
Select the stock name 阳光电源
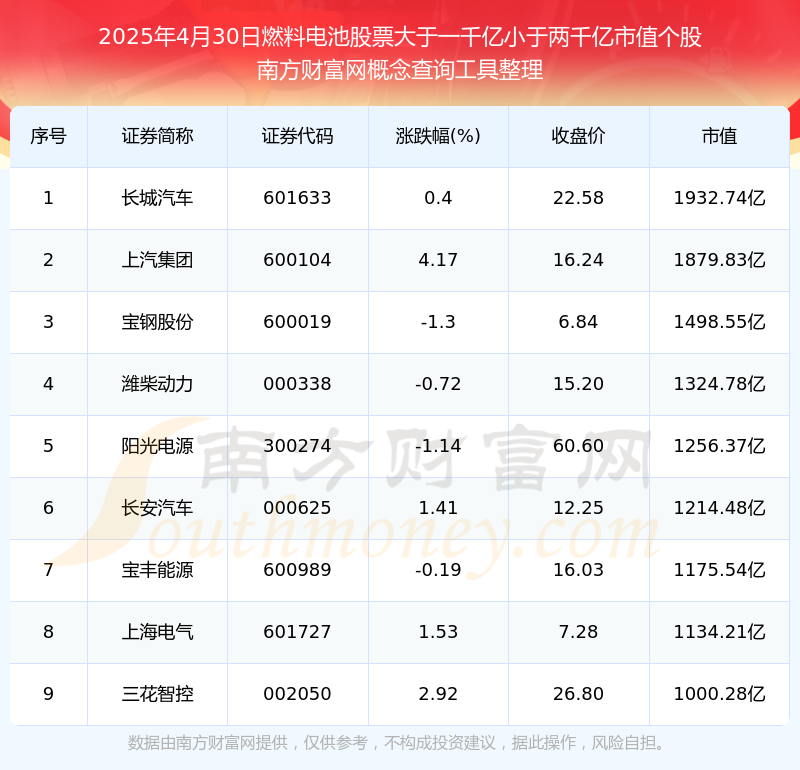(x=157, y=446)
